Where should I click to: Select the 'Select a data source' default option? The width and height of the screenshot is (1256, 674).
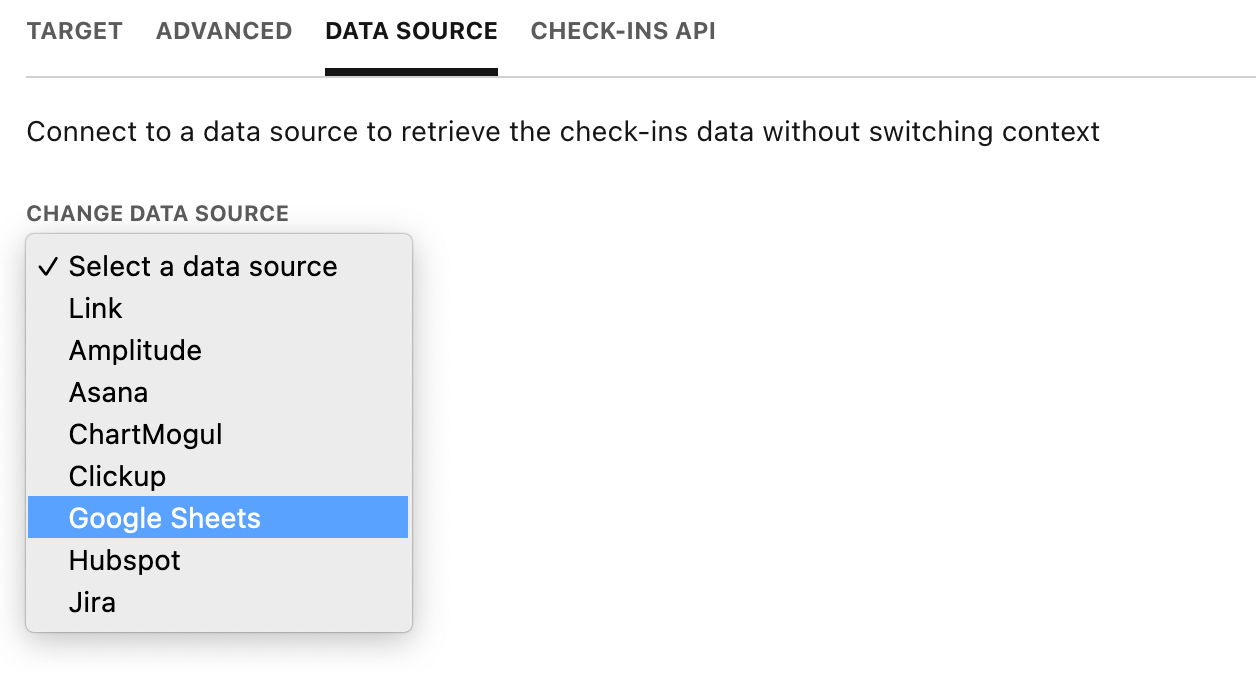click(x=202, y=266)
